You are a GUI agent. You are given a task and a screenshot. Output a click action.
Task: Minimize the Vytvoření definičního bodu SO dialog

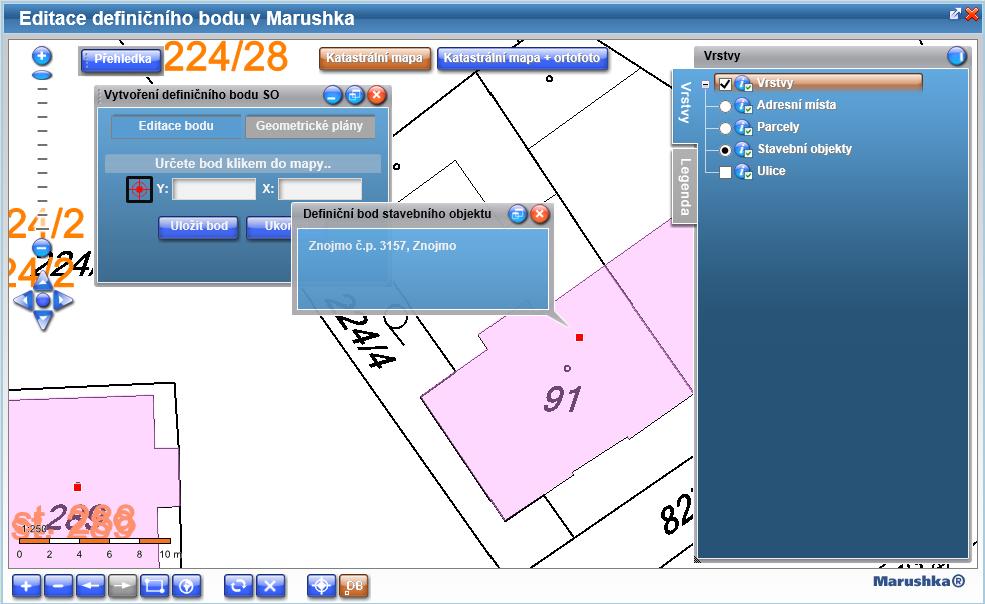pos(333,96)
